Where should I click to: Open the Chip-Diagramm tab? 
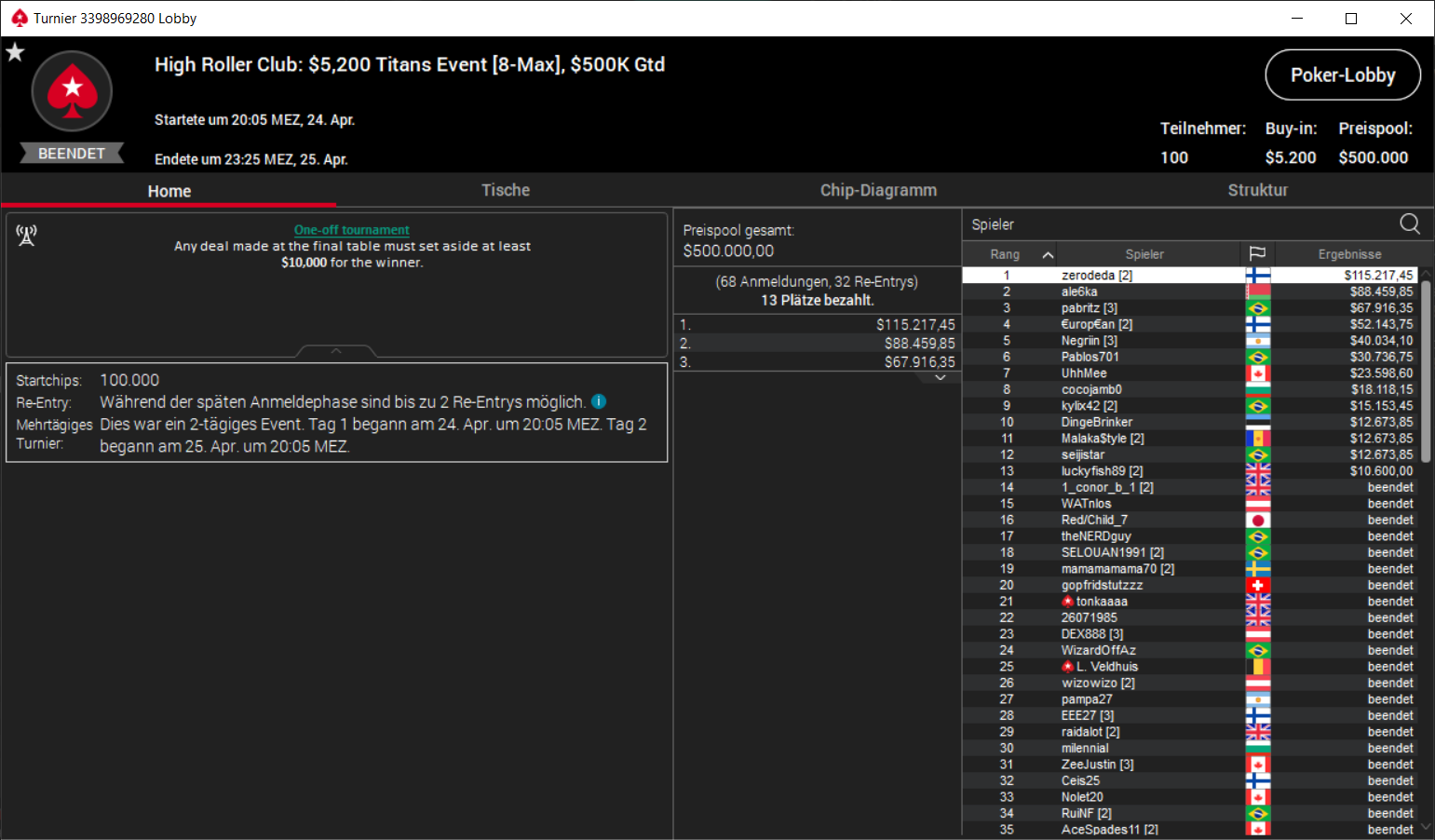(878, 190)
